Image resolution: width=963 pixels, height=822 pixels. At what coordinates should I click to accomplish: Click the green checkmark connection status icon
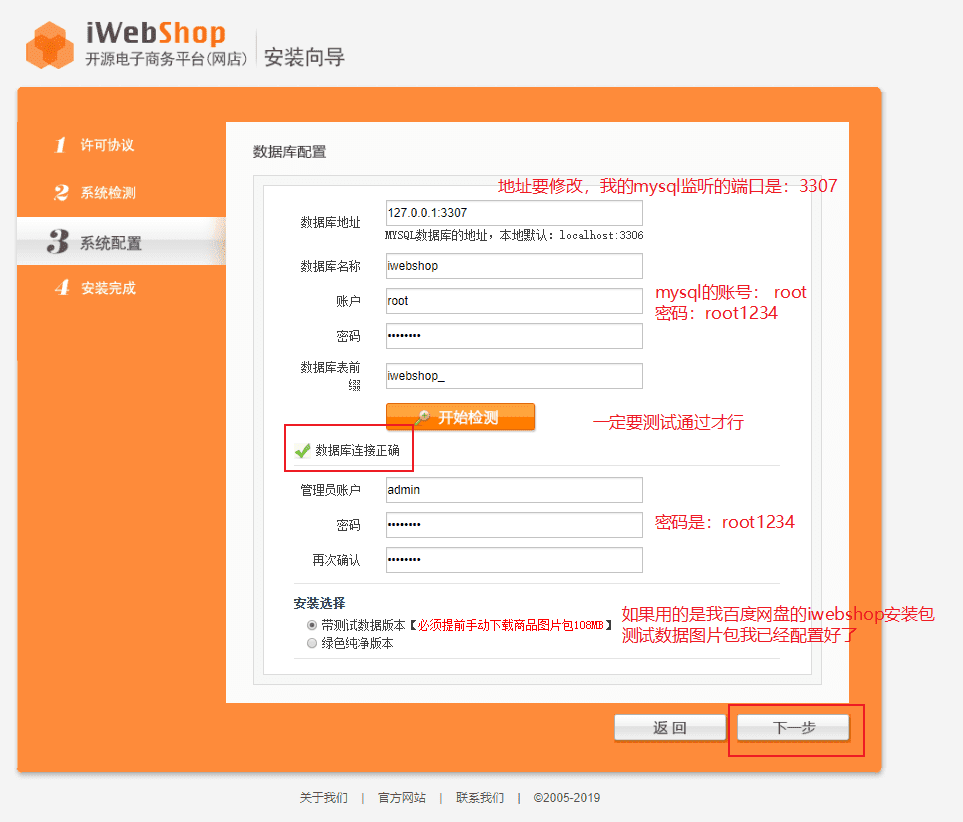coord(302,451)
